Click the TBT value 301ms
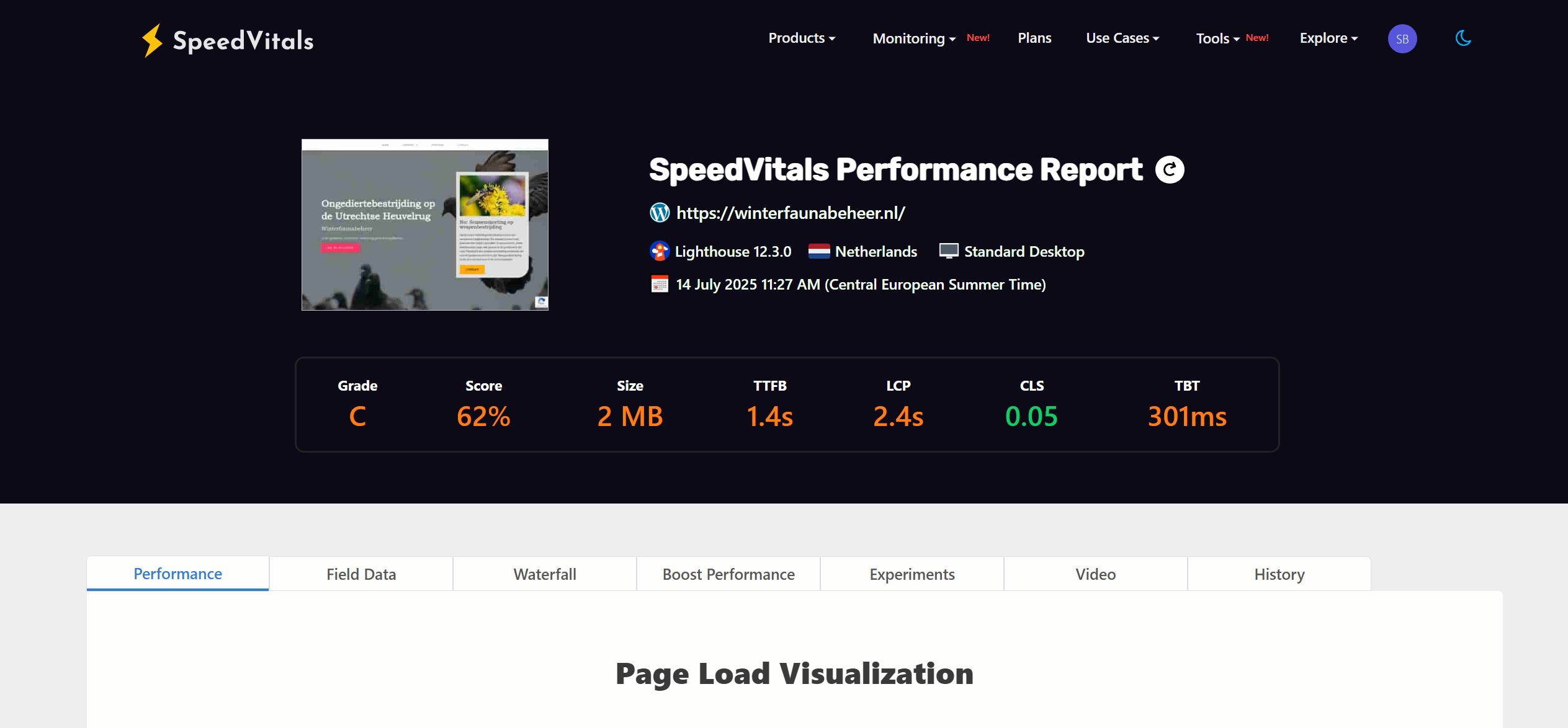Image resolution: width=1568 pixels, height=728 pixels. point(1187,416)
